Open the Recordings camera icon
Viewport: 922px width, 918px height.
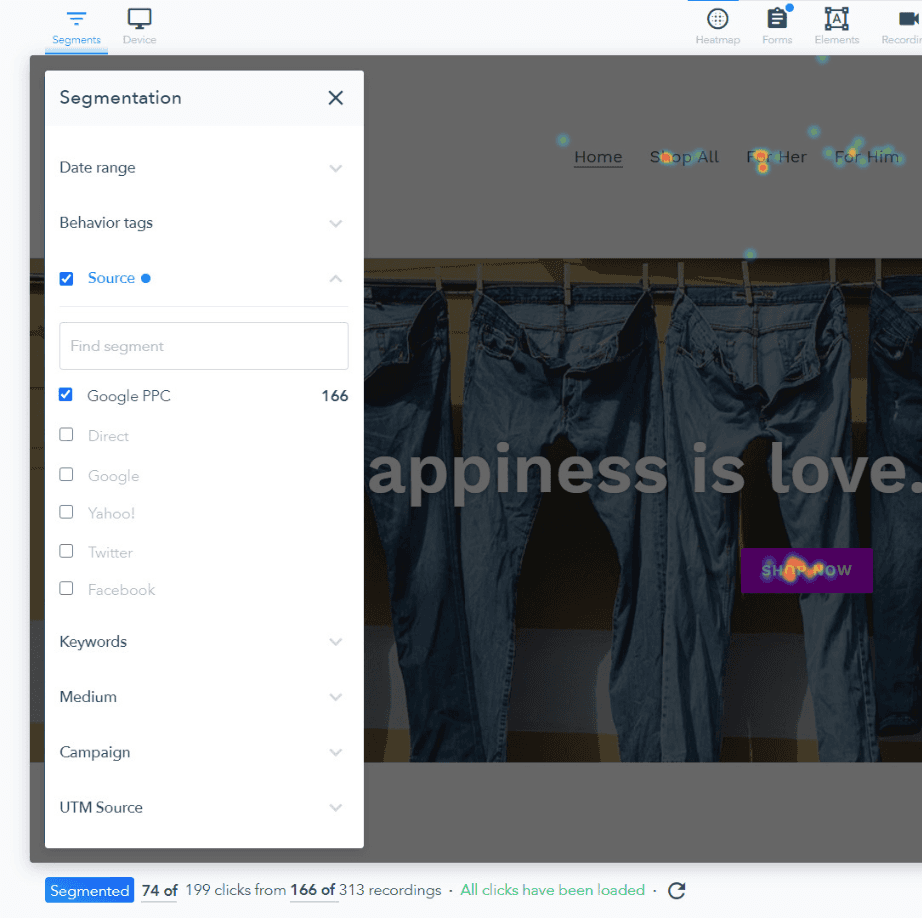(x=909, y=19)
